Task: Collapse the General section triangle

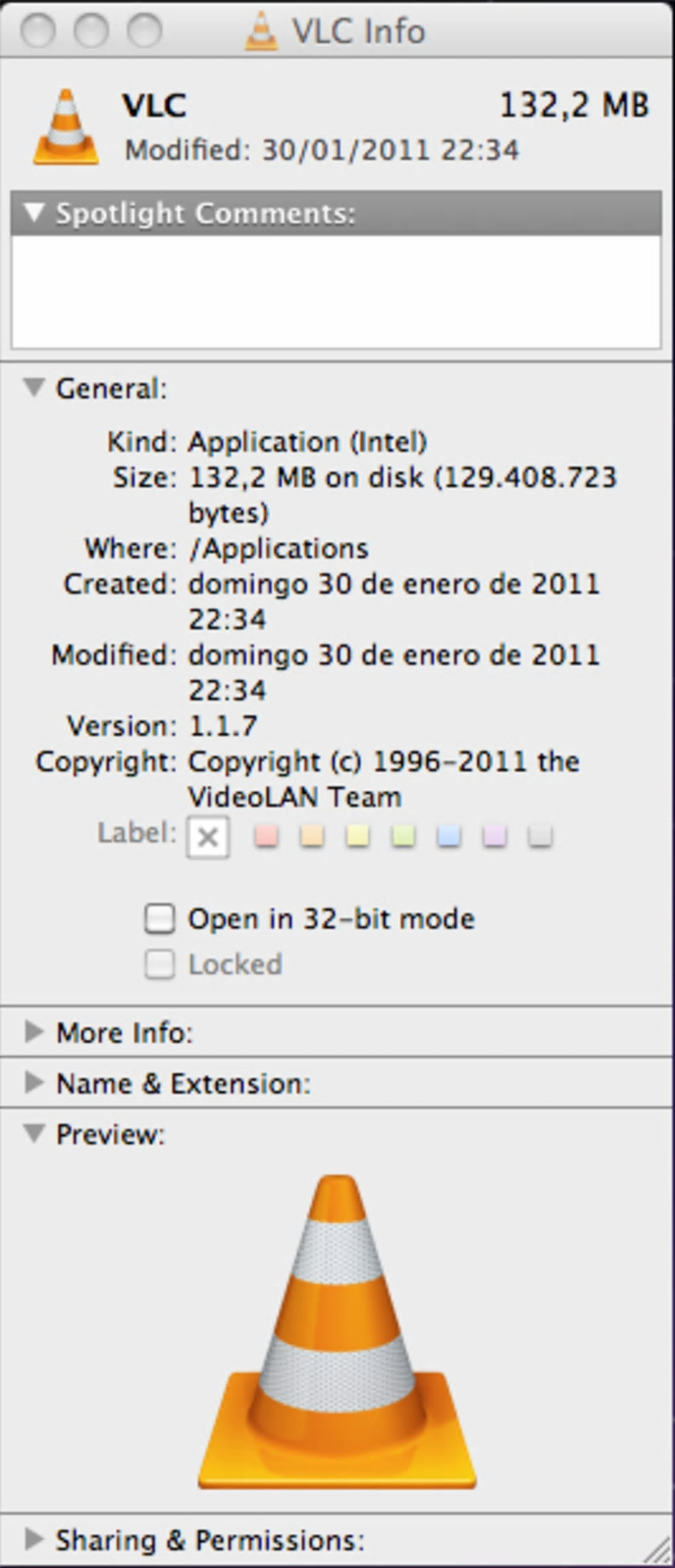Action: point(34,388)
